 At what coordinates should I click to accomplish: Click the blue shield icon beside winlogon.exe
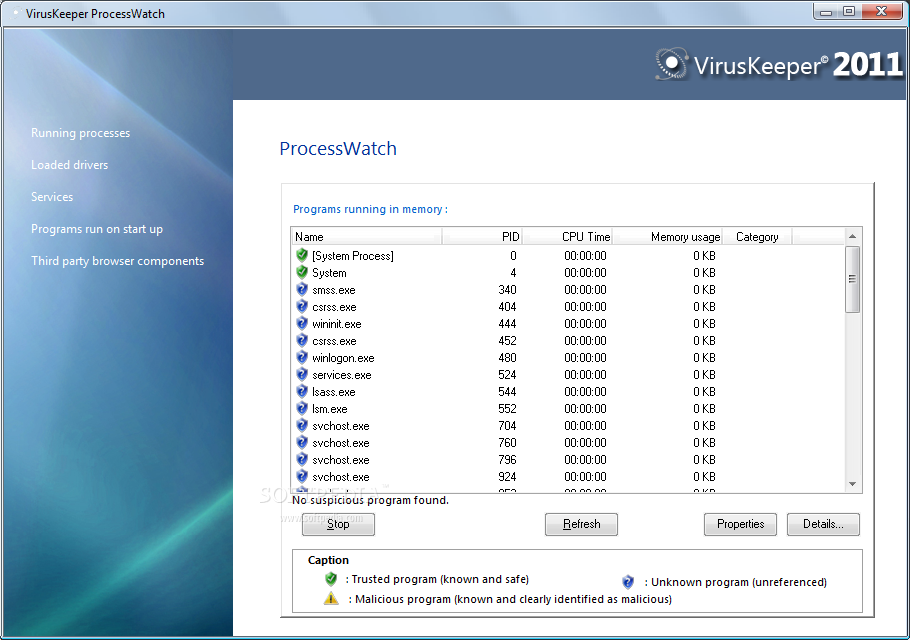point(302,357)
